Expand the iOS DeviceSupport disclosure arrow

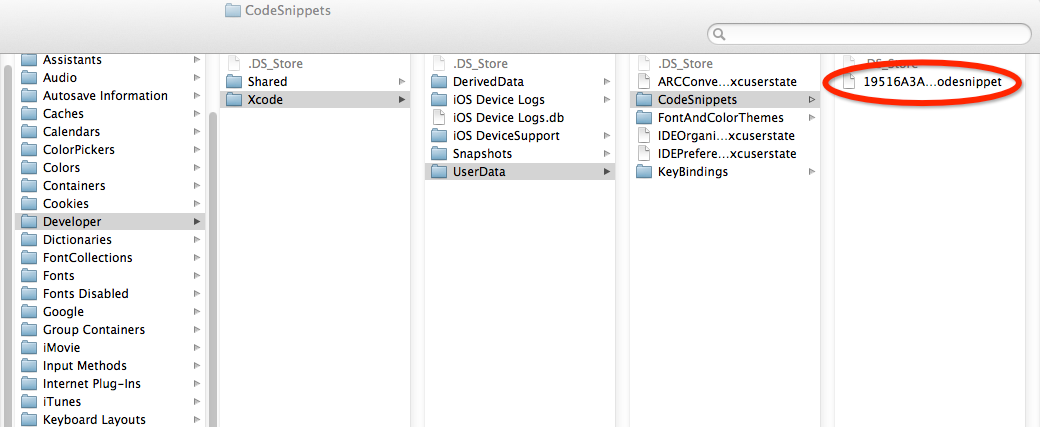pos(607,136)
